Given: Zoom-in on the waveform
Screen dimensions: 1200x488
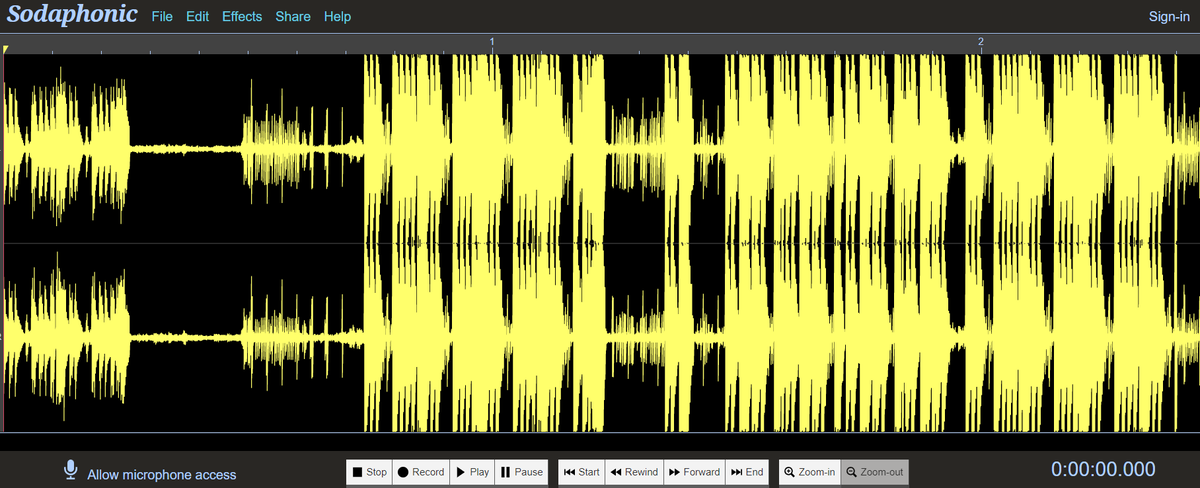Looking at the screenshot, I should [809, 472].
